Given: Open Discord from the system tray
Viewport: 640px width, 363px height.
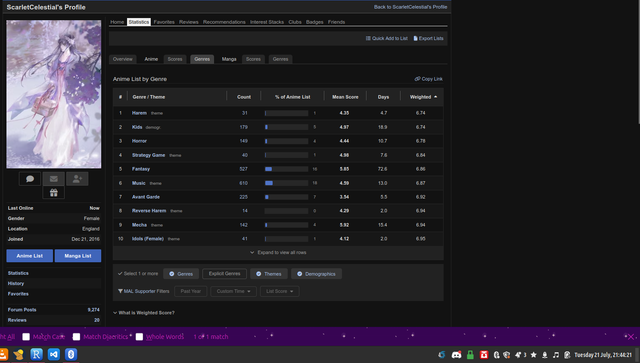Looking at the screenshot, I should point(456,355).
